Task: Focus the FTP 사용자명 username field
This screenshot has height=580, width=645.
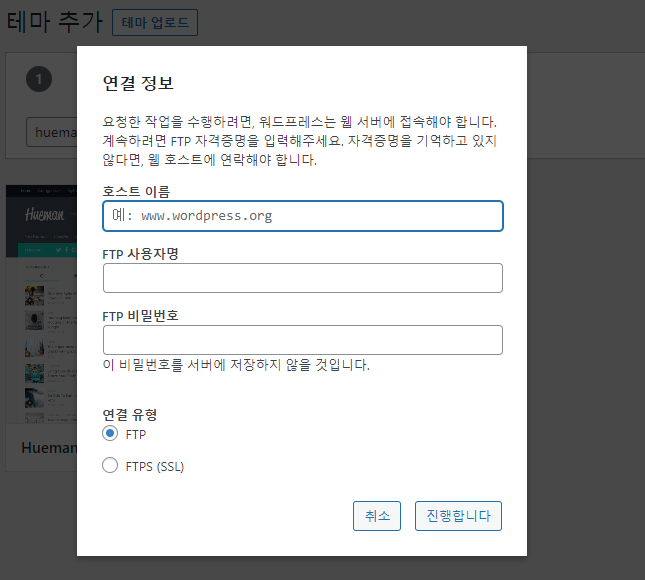Action: point(303,278)
